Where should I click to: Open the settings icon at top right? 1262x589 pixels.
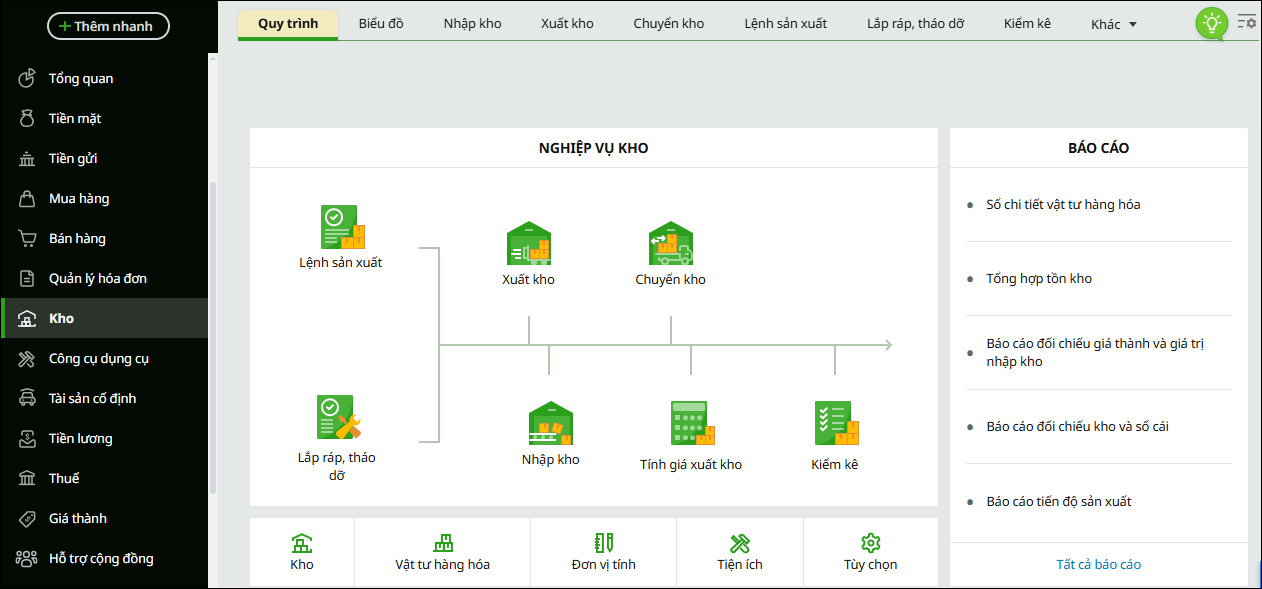pos(1247,21)
